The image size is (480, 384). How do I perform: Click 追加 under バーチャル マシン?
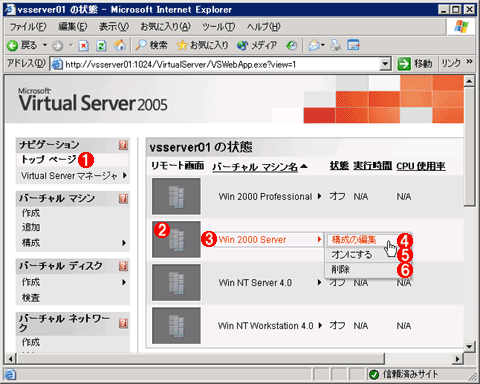(x=31, y=227)
